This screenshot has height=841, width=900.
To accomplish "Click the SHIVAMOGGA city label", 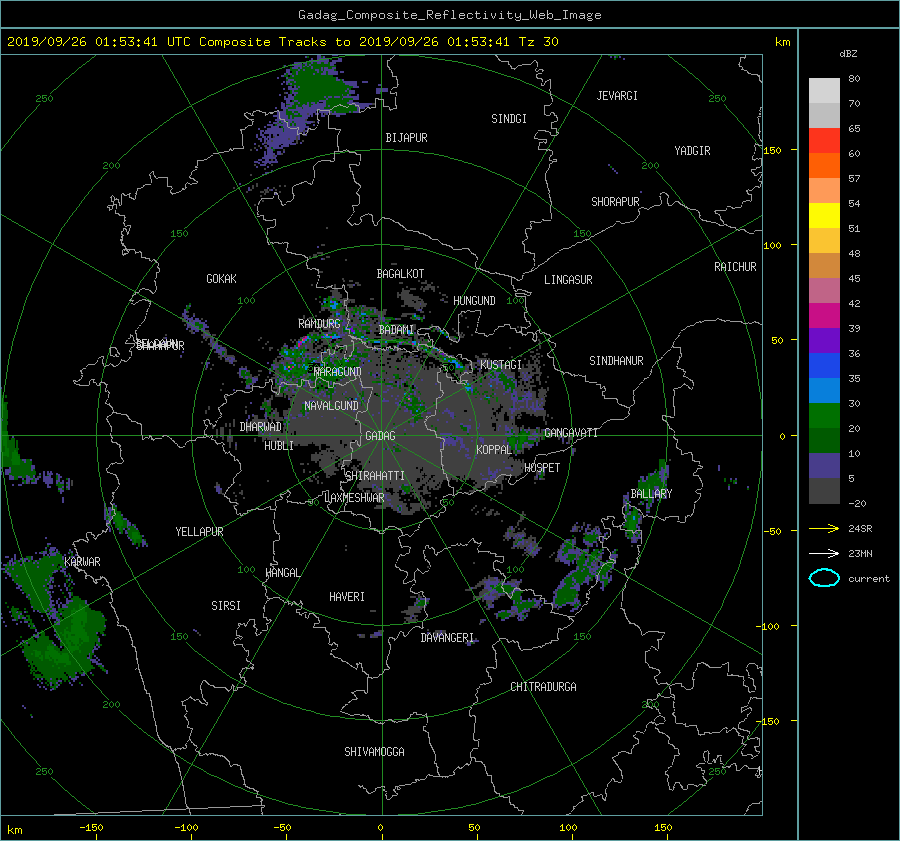I will tap(374, 752).
